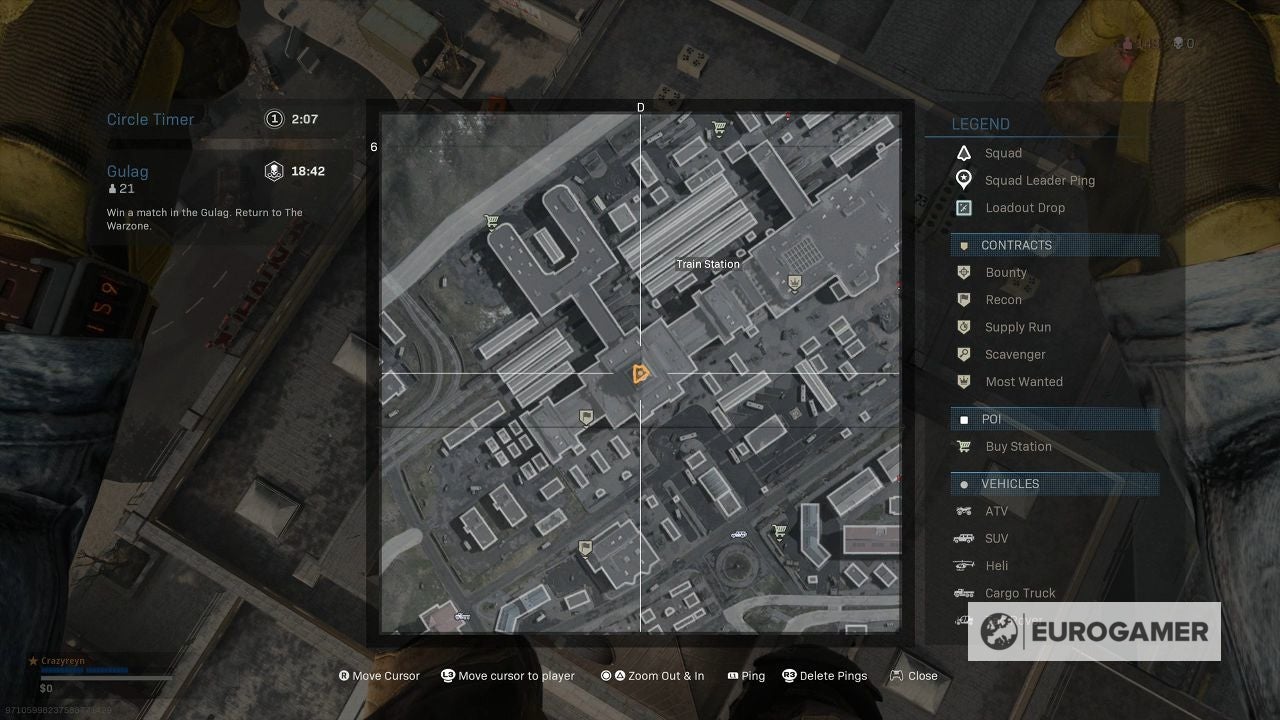Screen dimensions: 1280x720
Task: Click the $0 cash amount
Action: click(x=46, y=688)
